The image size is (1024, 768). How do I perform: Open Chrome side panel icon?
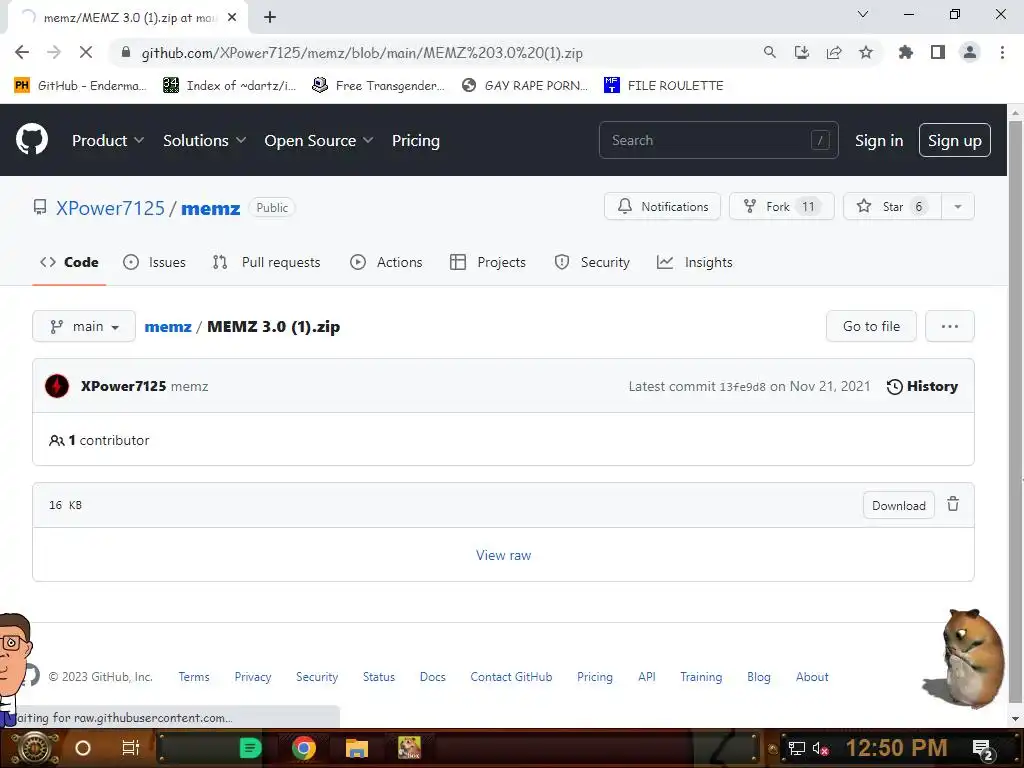pos(938,52)
